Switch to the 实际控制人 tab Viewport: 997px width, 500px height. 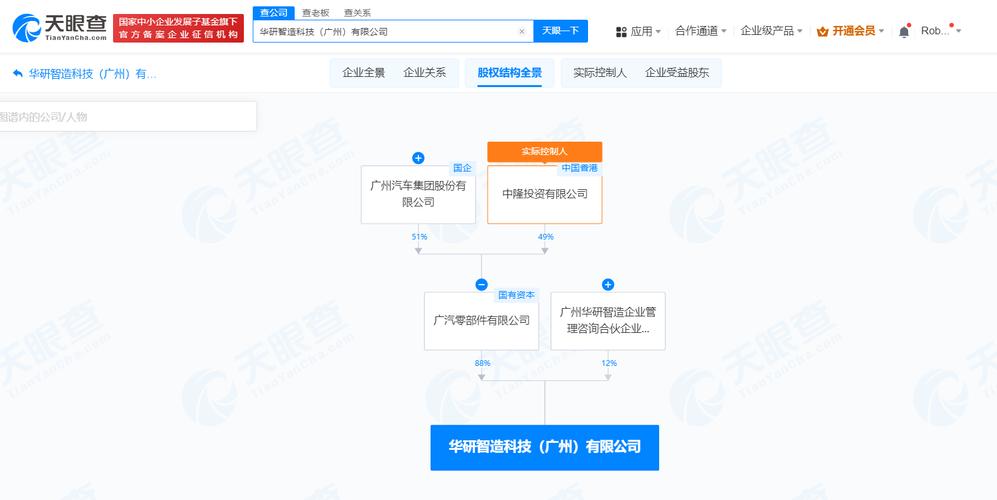(600, 73)
